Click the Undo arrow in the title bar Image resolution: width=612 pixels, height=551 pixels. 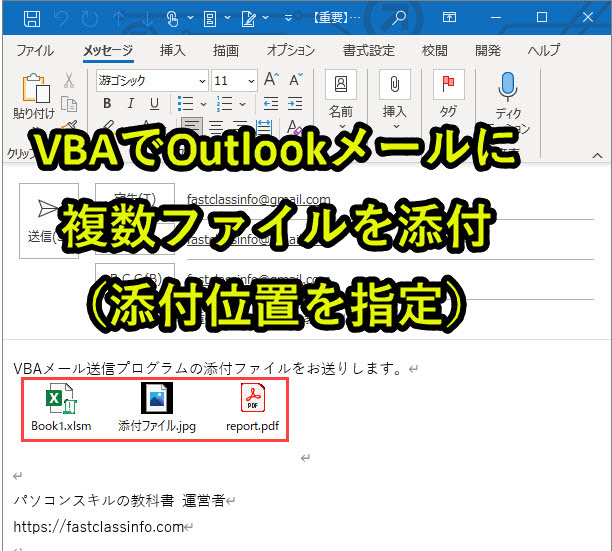point(61,18)
